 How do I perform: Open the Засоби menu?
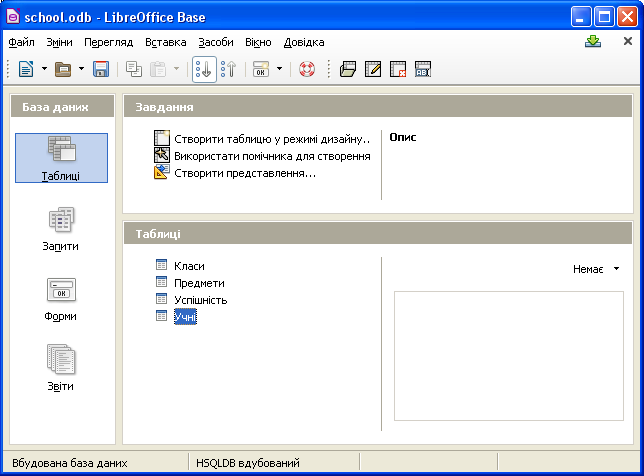[215, 43]
